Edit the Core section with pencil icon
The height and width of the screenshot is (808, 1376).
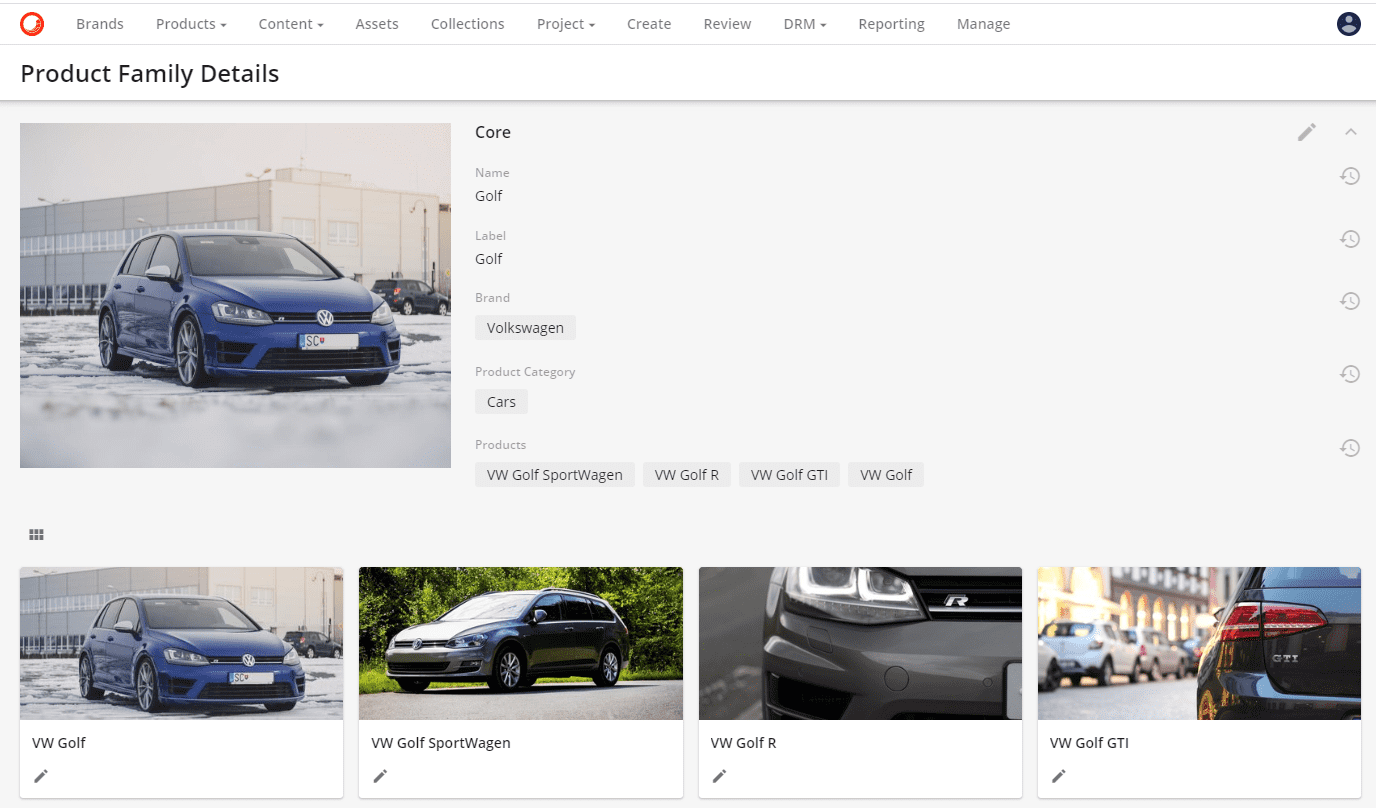point(1307,132)
